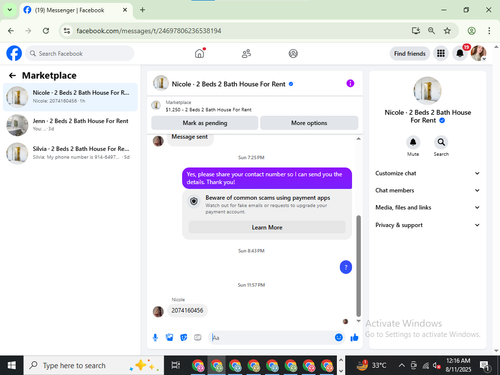Click the Find friends button
The height and width of the screenshot is (375, 500).
410,53
